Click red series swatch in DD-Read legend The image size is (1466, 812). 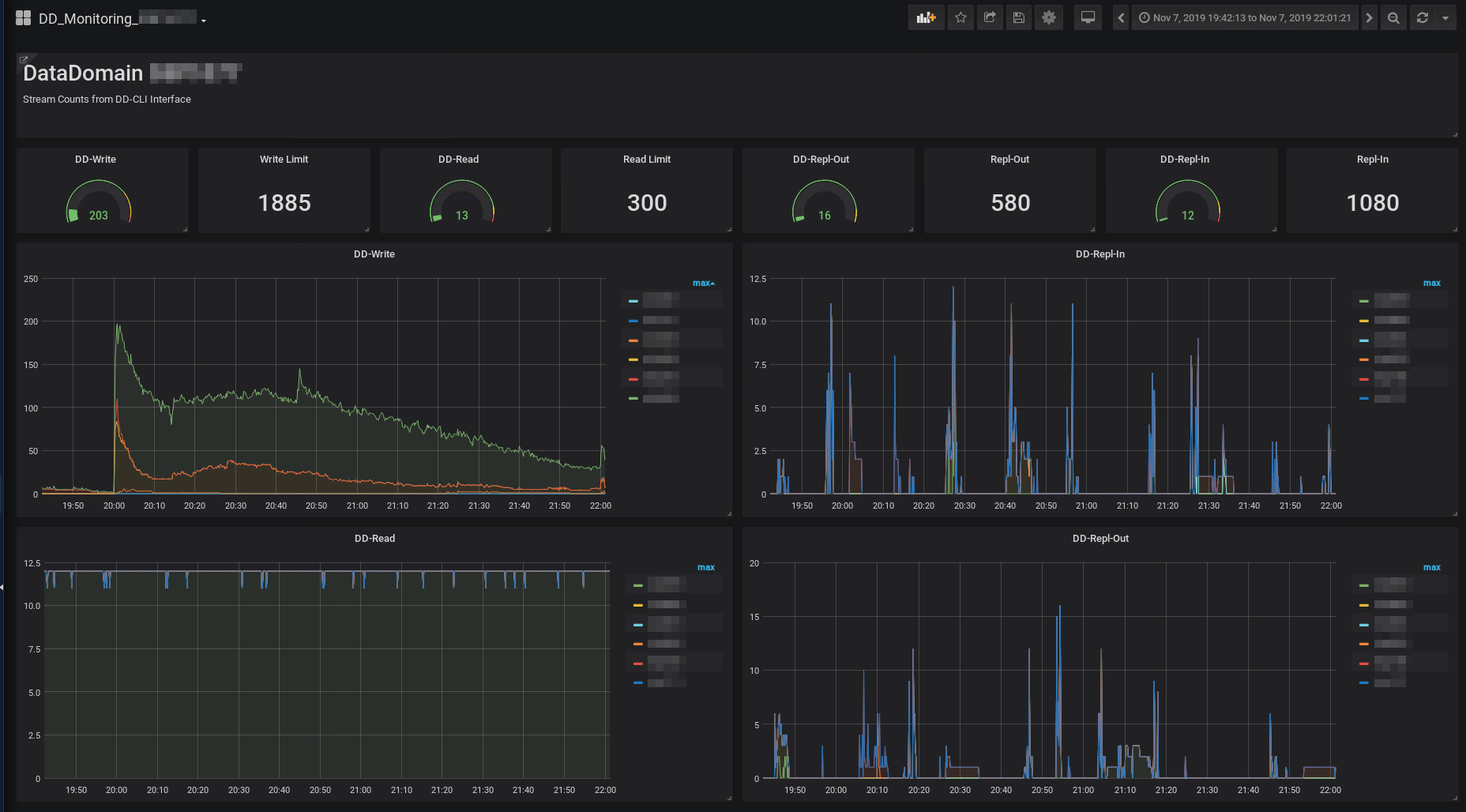[x=638, y=664]
